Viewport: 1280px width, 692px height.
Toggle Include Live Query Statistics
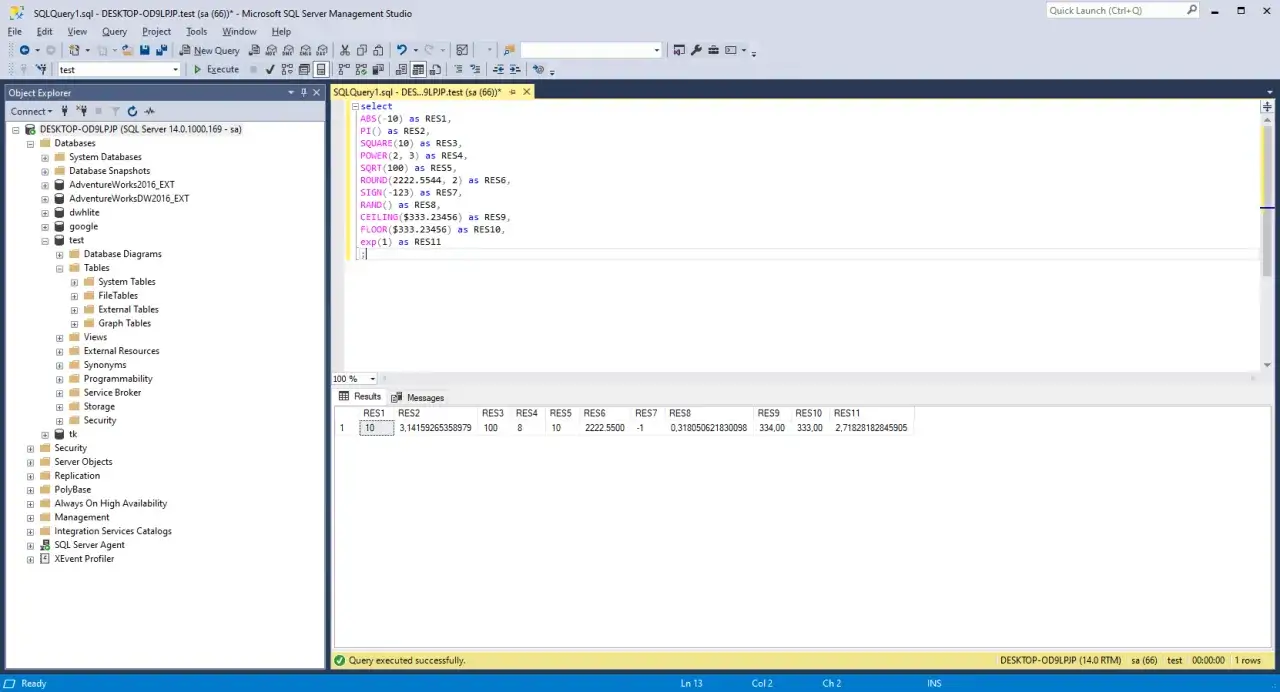tap(361, 69)
